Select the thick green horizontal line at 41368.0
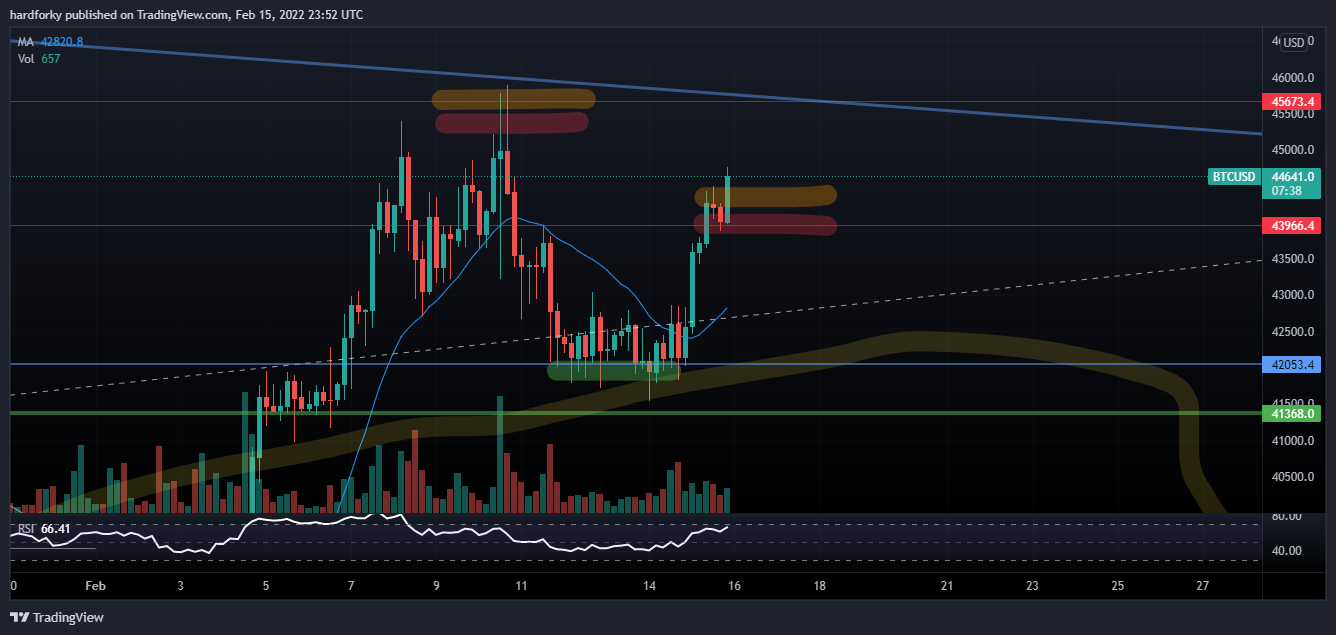 (x=636, y=412)
